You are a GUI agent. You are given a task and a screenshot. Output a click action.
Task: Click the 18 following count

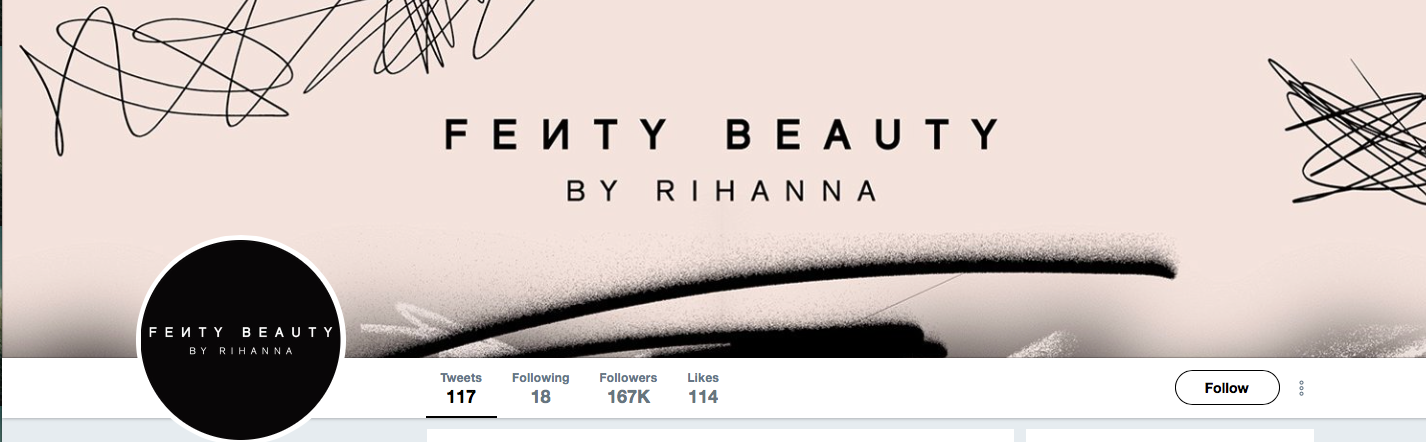541,397
